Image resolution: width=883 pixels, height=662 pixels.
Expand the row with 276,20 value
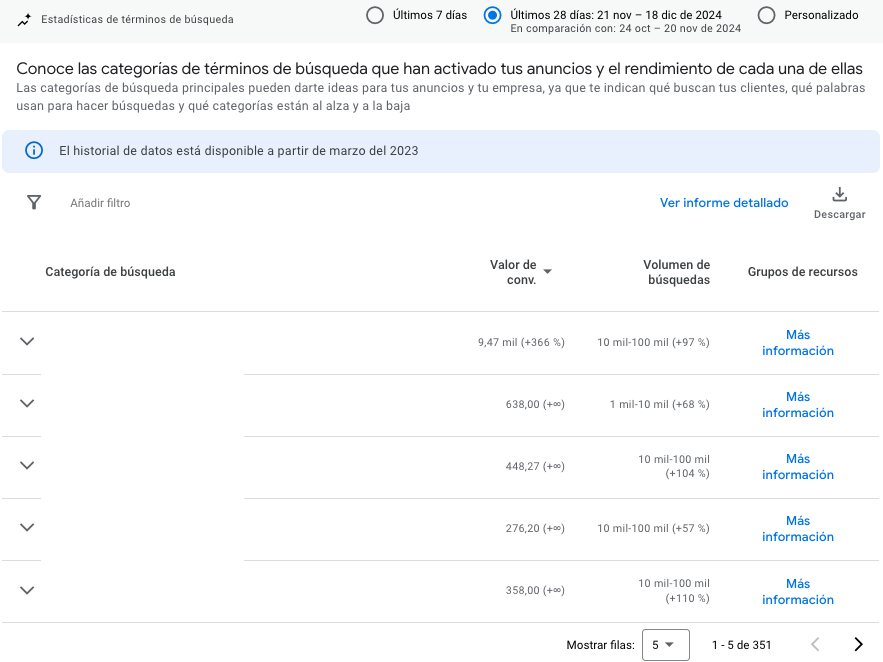27,528
